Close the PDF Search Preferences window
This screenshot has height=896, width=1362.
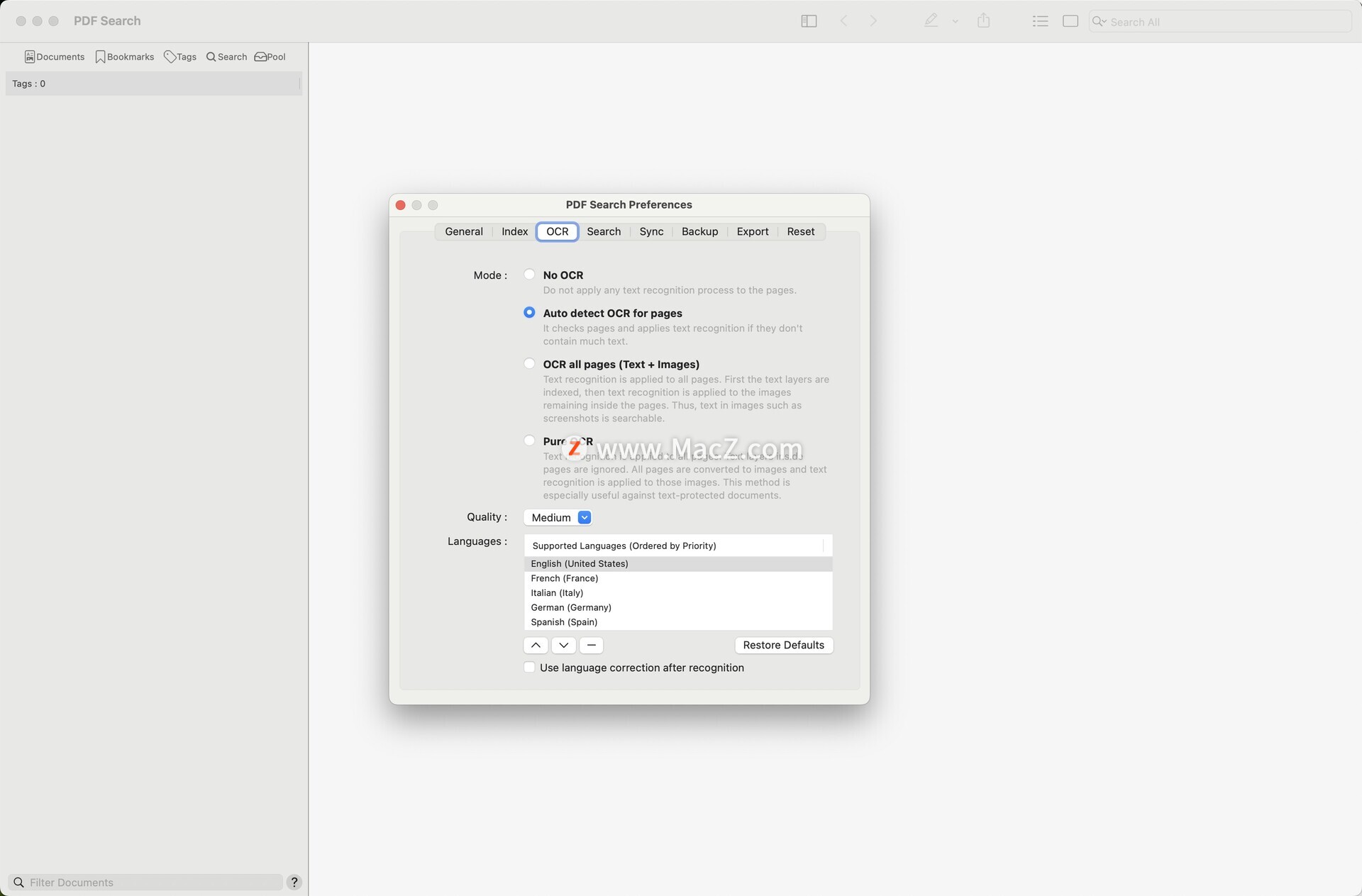pos(400,205)
